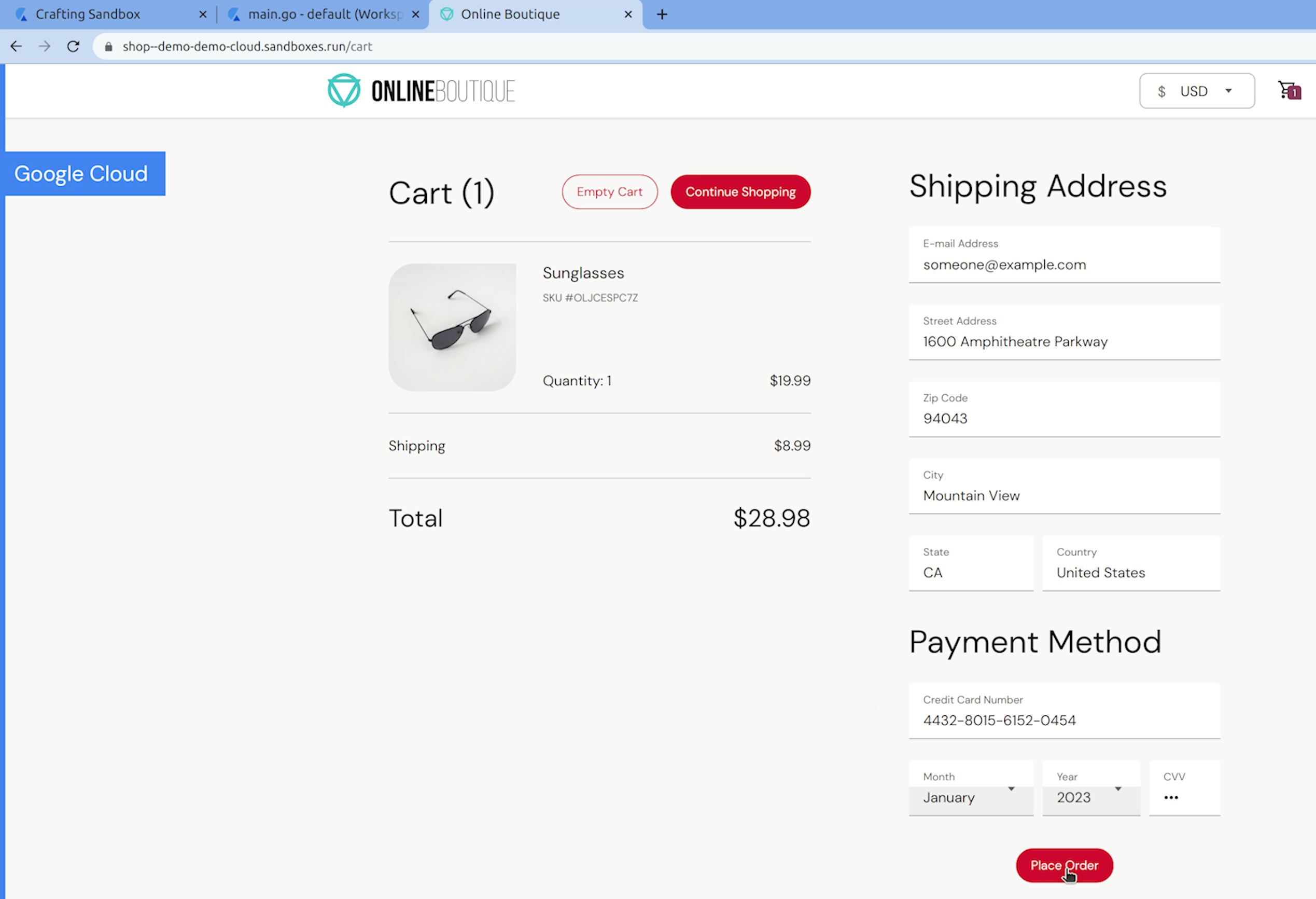This screenshot has width=1316, height=899.
Task: Close the Crafting Sandbox tab
Action: click(x=203, y=14)
